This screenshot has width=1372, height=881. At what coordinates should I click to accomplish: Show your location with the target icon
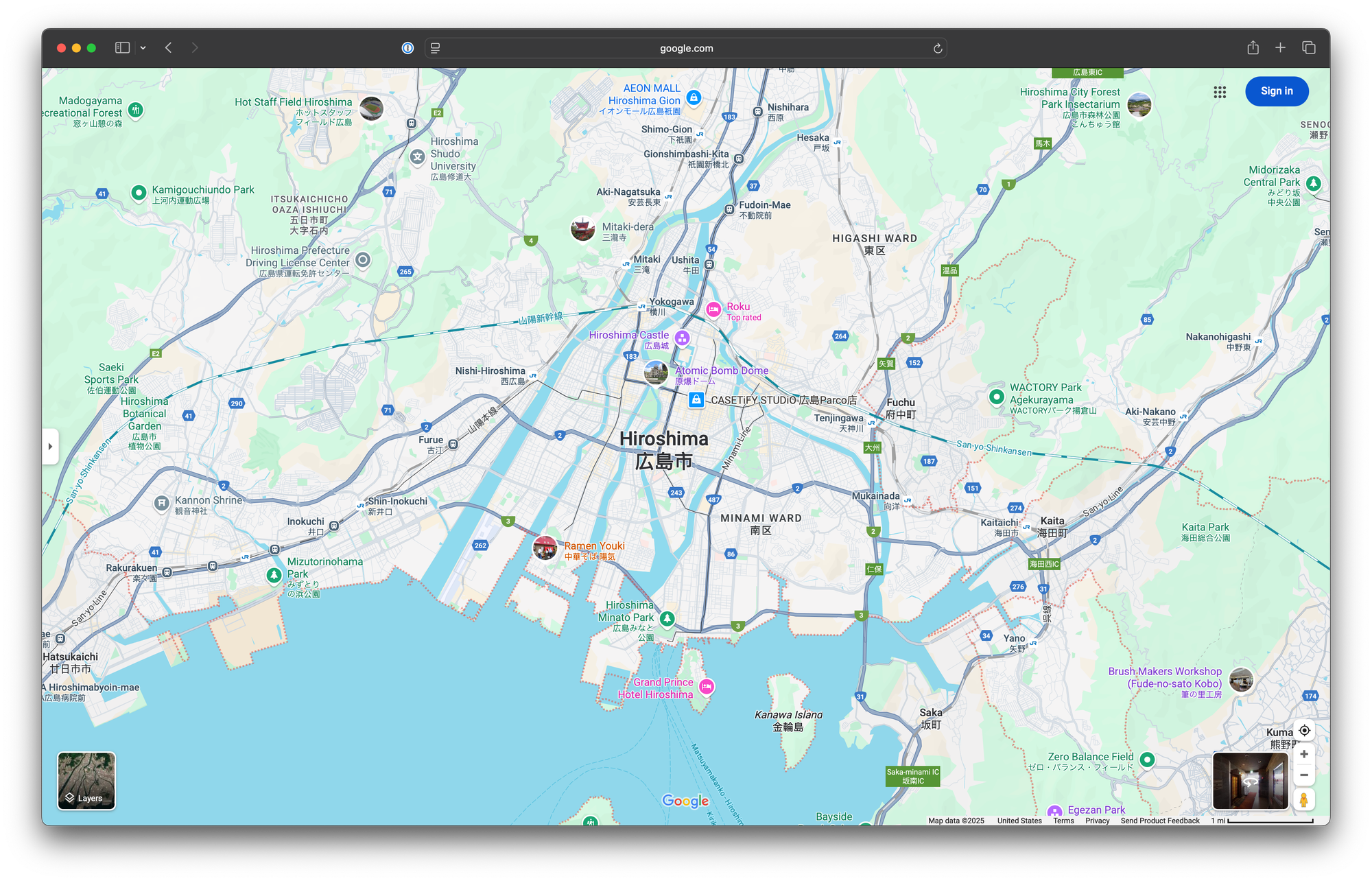tap(1304, 731)
